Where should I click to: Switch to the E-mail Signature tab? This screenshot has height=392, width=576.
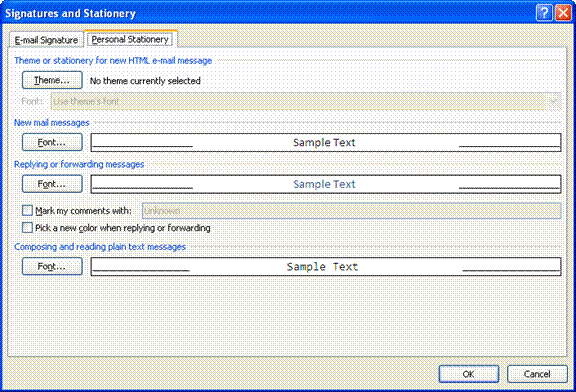point(47,40)
